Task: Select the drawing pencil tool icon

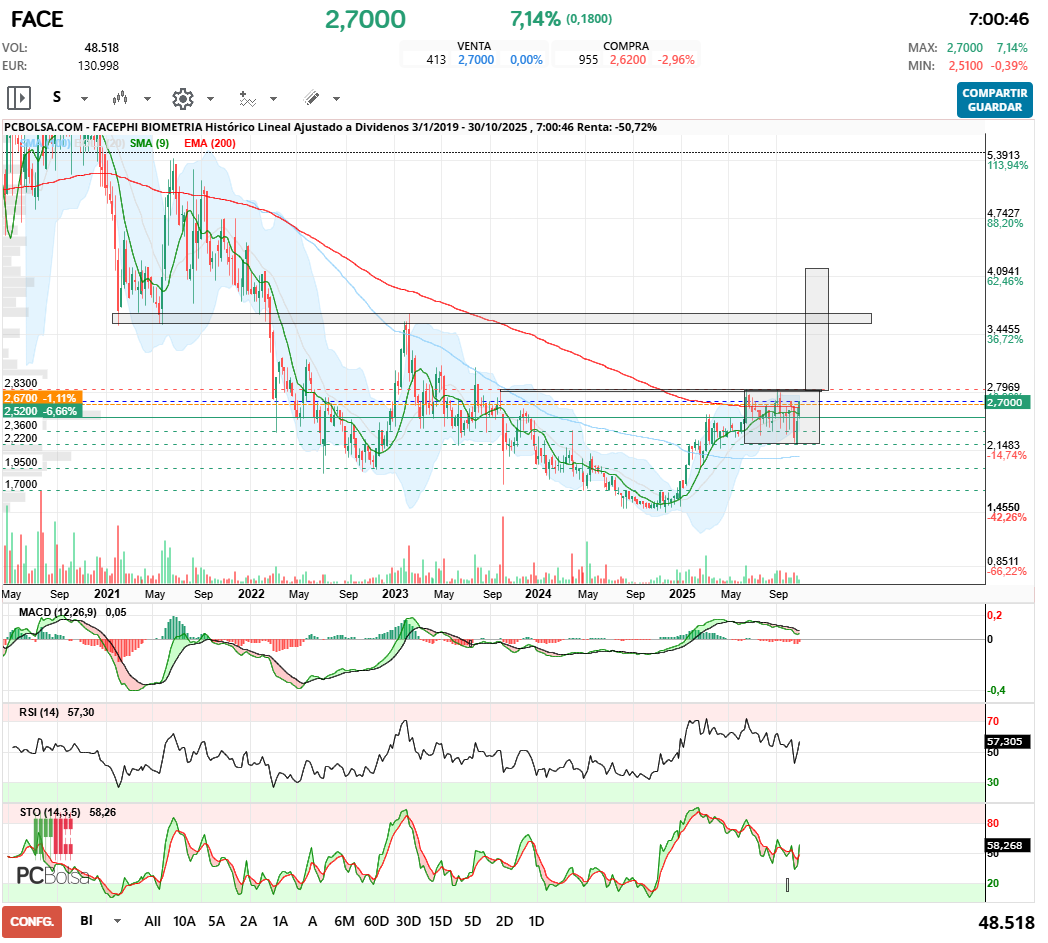Action: pyautogui.click(x=311, y=98)
